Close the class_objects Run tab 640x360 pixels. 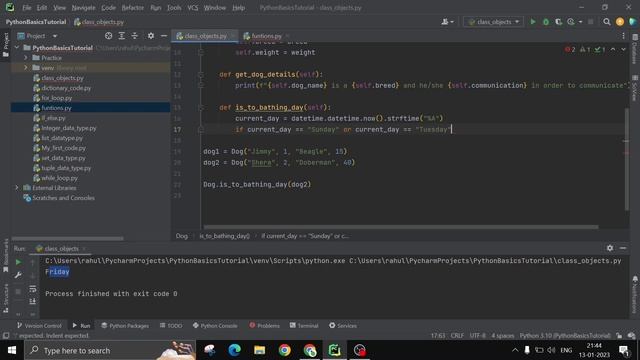84,248
